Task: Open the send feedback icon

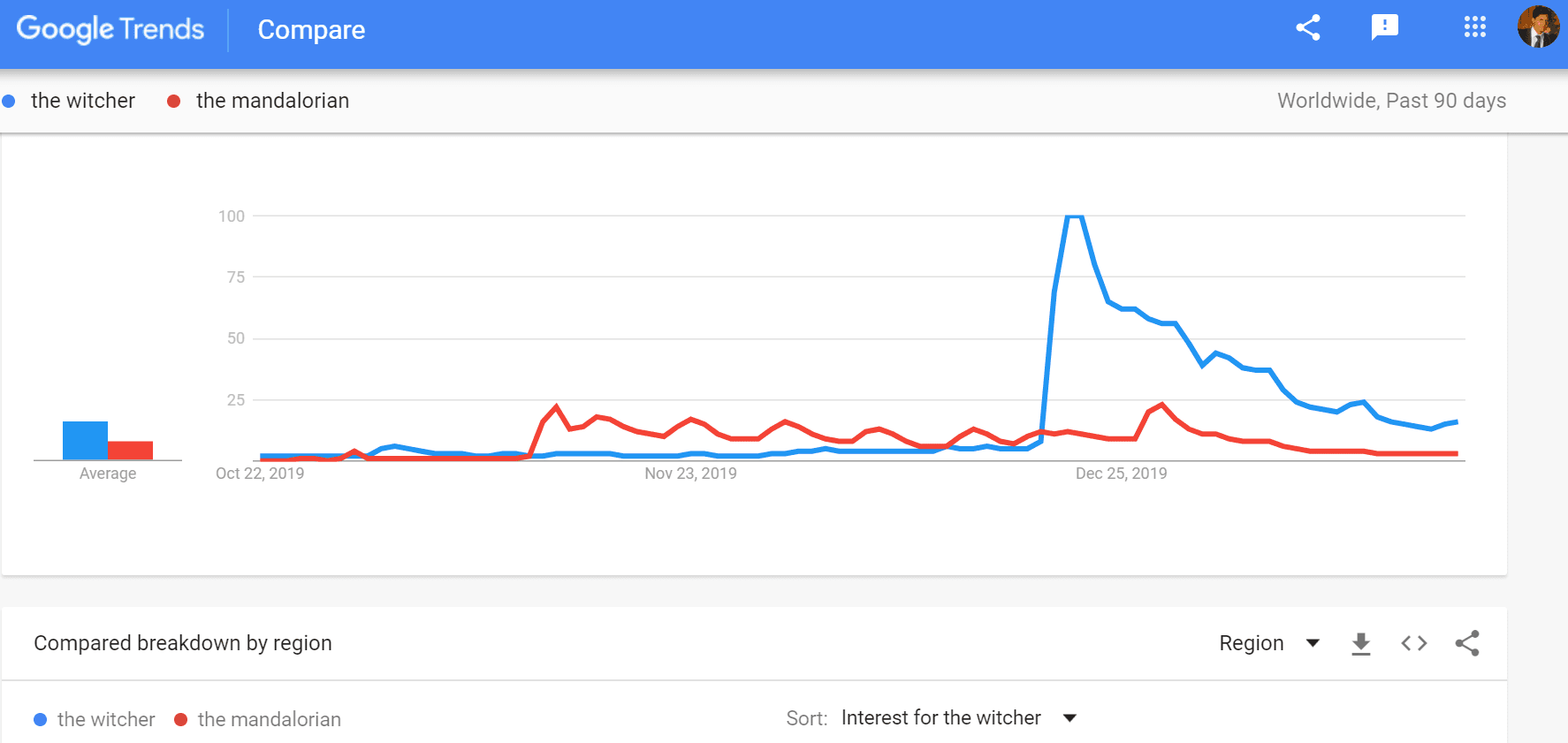Action: point(1384,28)
